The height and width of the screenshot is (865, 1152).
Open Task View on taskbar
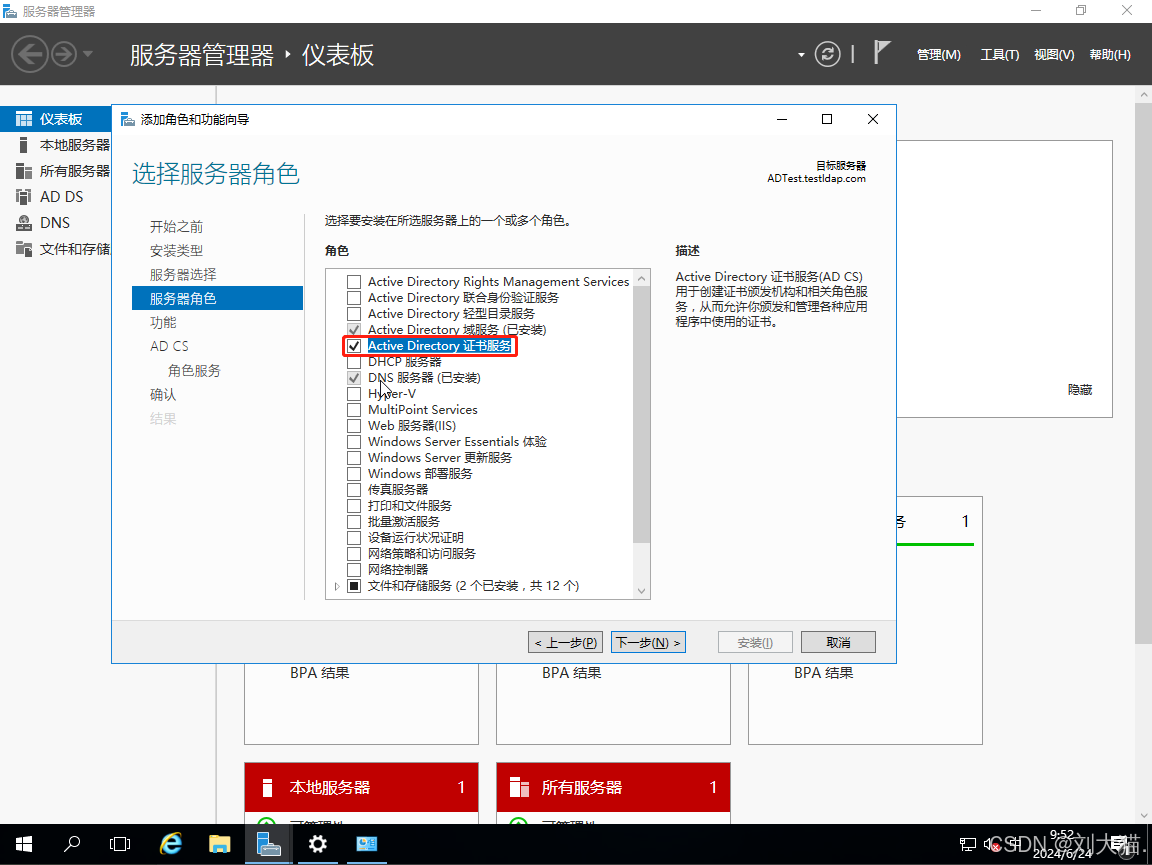tap(120, 844)
